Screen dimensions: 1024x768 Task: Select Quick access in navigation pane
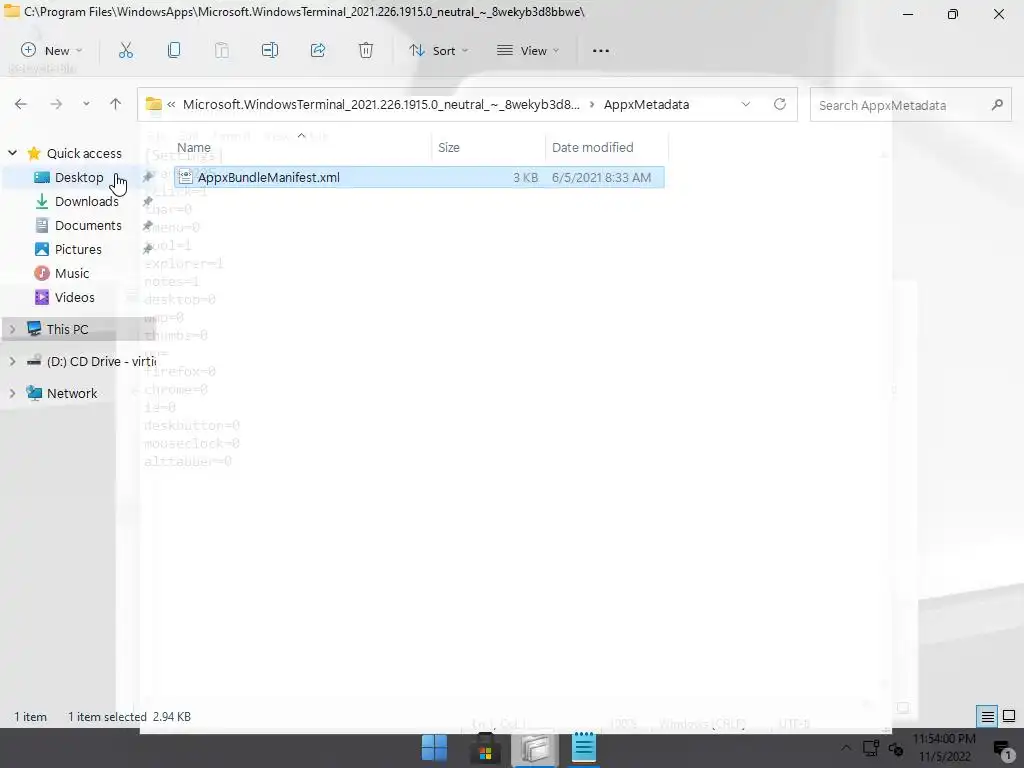click(x=84, y=153)
